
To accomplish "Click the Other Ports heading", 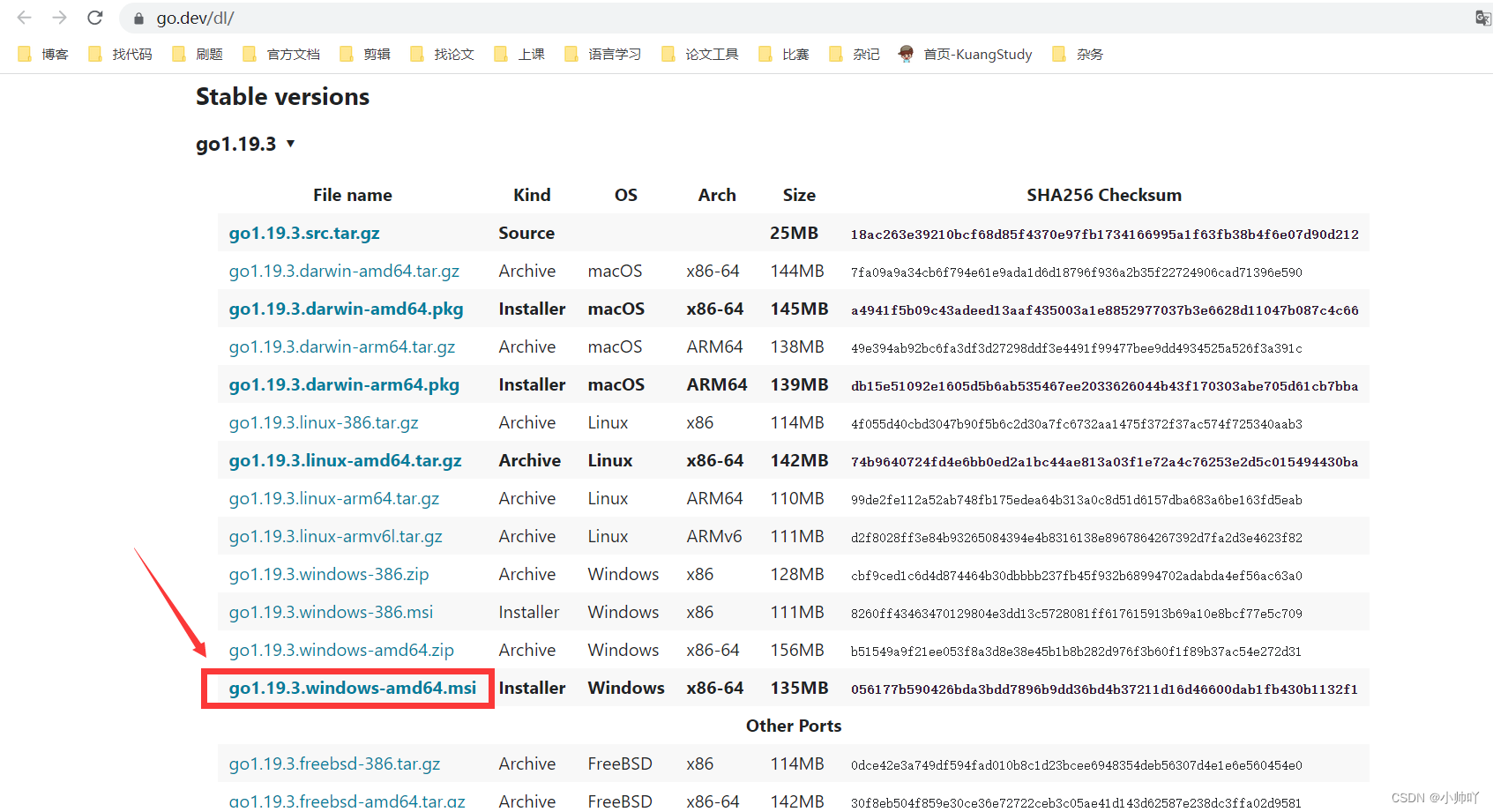I will (x=794, y=726).
